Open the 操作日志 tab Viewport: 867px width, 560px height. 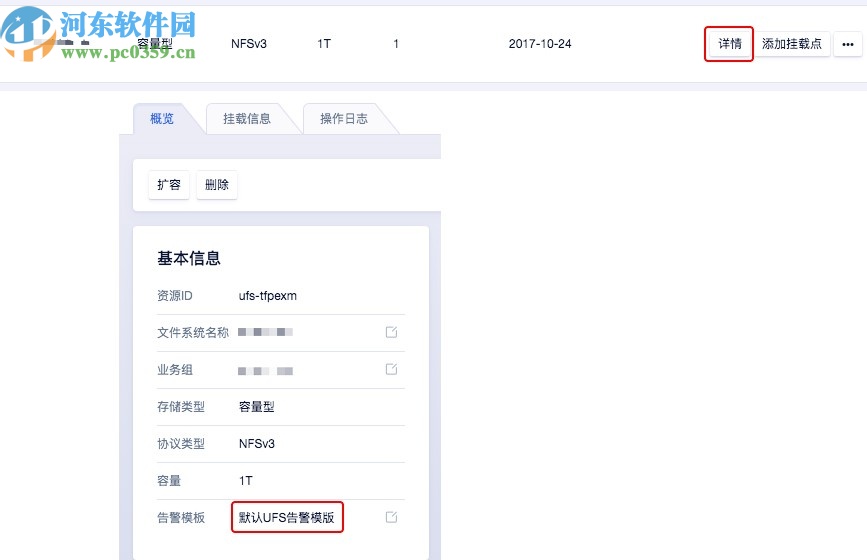[344, 118]
